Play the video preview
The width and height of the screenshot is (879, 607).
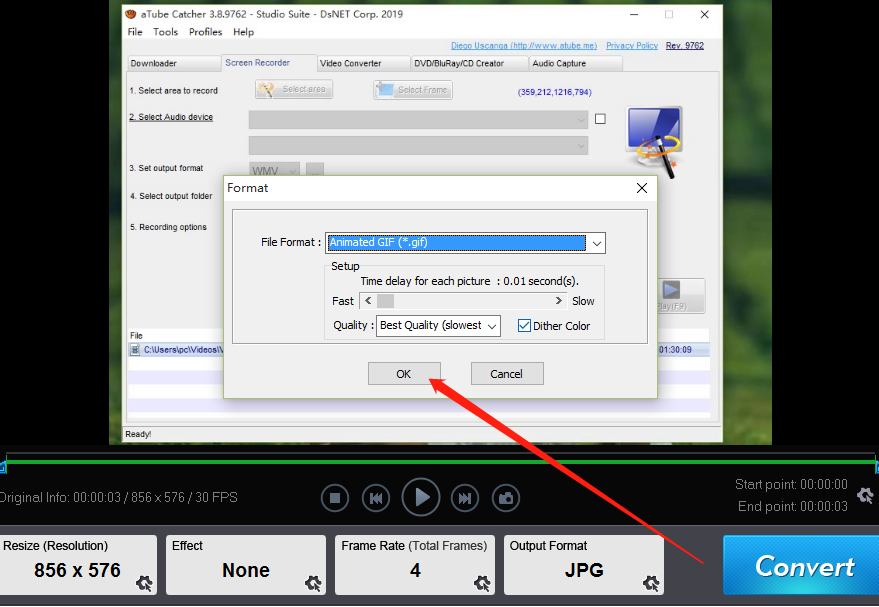(421, 497)
